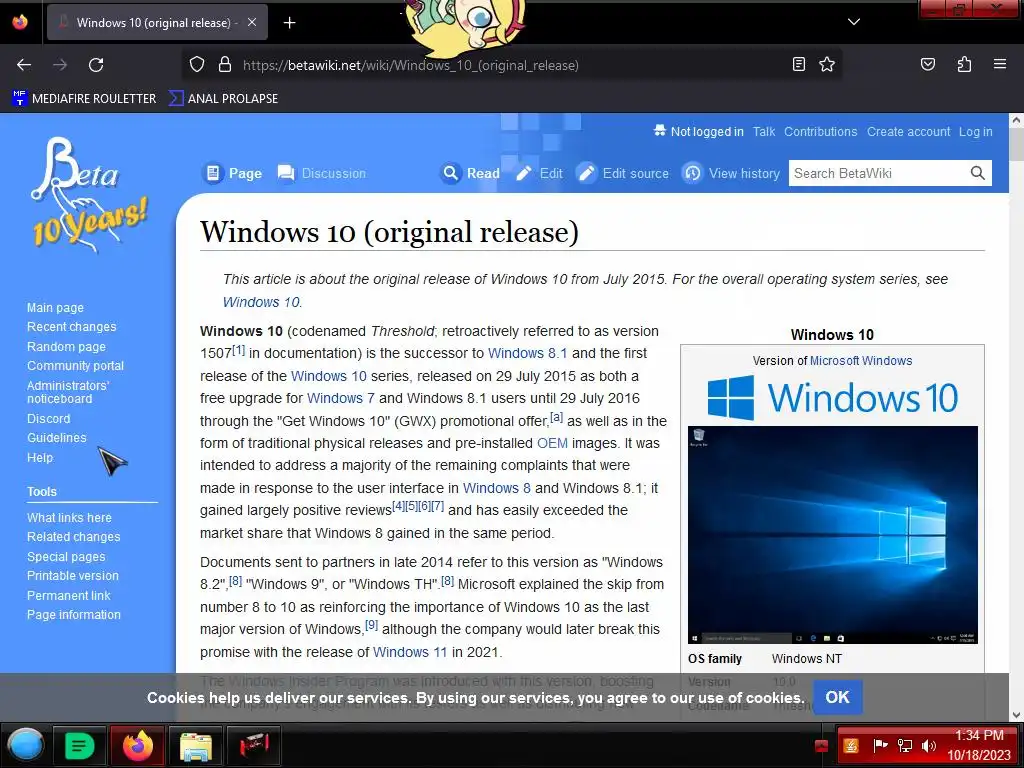Follow the Windows 7 article link
This screenshot has width=1024, height=768.
point(341,398)
